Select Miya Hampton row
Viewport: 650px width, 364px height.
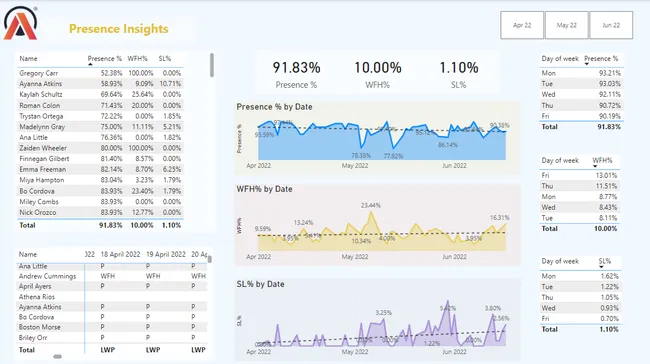(x=100, y=180)
